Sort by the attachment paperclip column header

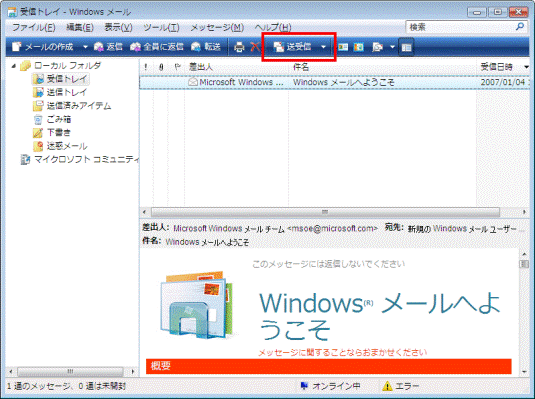point(161,67)
